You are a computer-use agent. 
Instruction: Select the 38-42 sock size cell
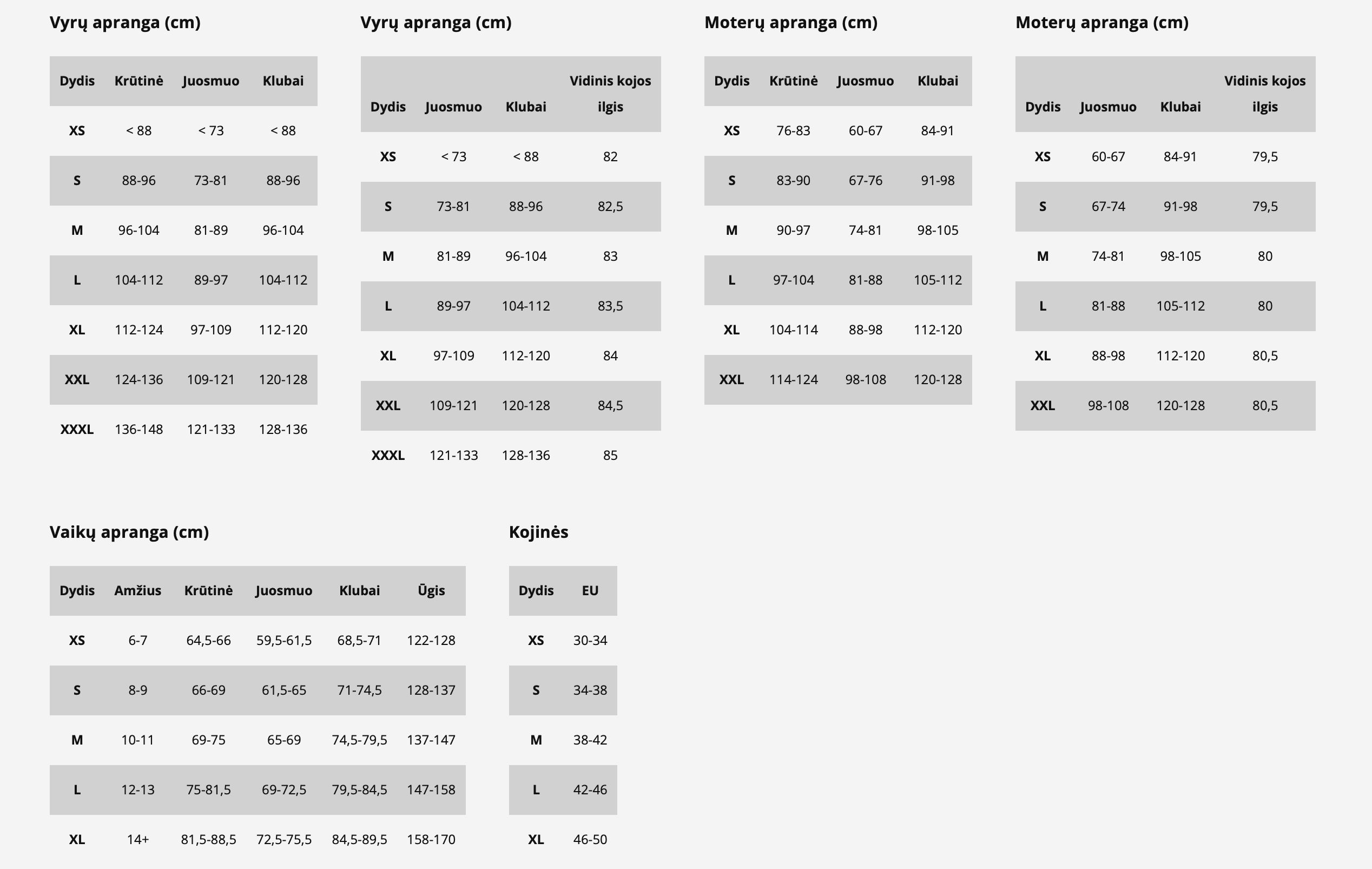pyautogui.click(x=590, y=740)
